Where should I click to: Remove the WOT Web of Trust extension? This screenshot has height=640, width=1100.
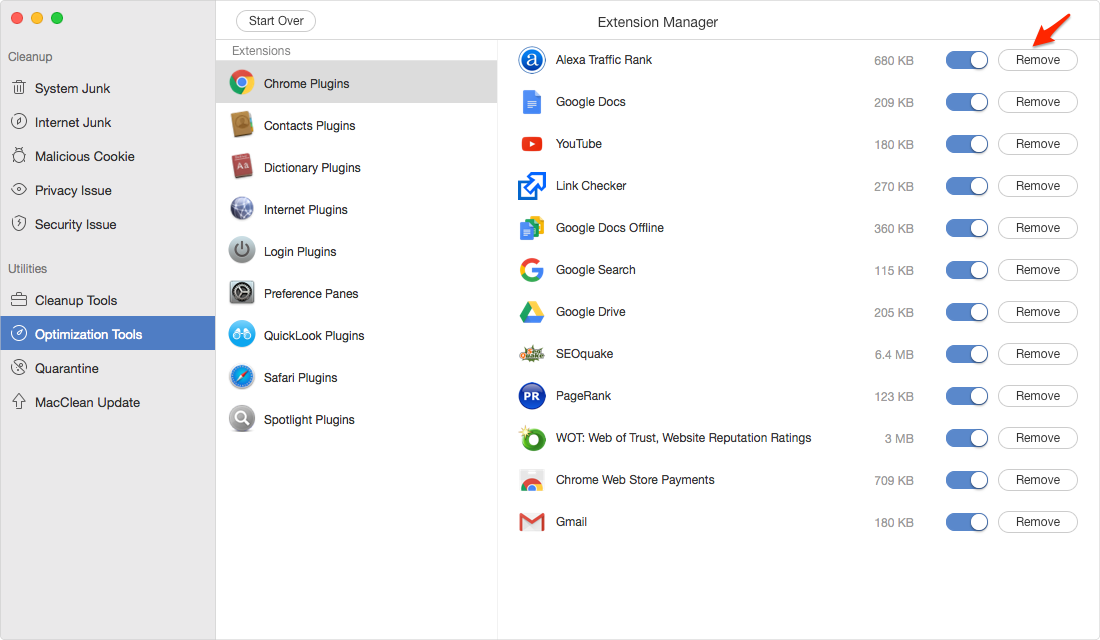click(x=1038, y=438)
